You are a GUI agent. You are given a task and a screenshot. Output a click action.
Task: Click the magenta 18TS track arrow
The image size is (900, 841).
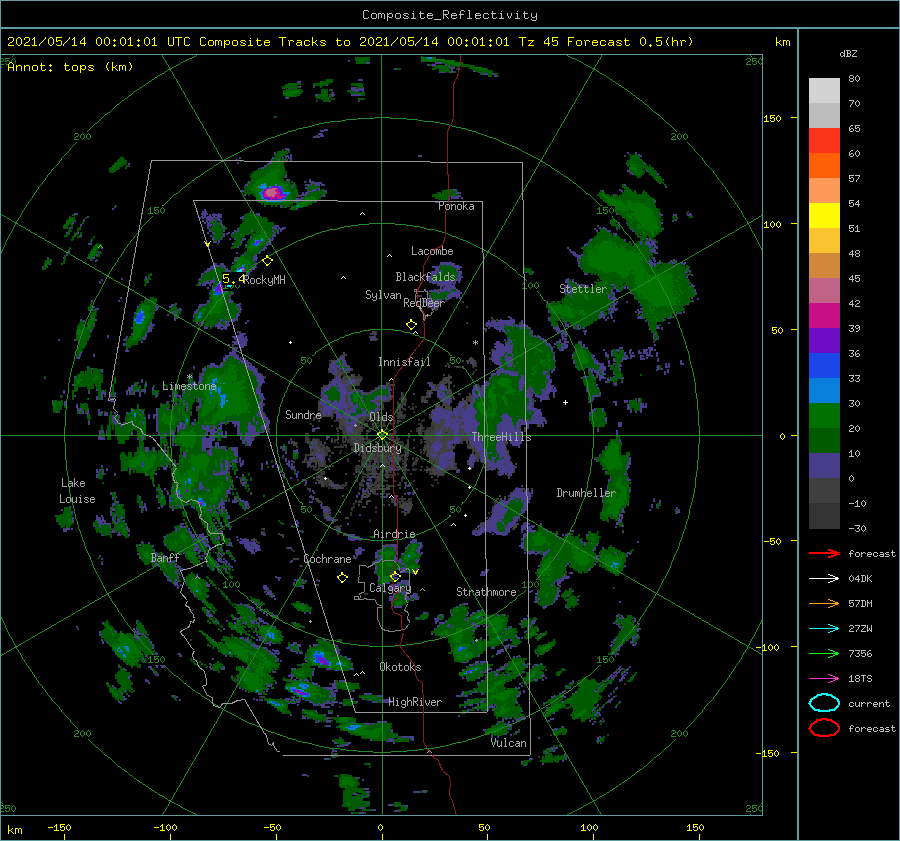point(824,679)
